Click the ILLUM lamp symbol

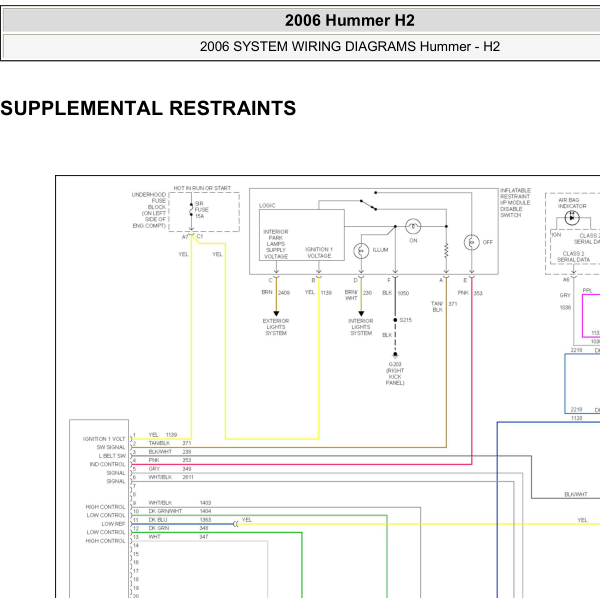(361, 251)
